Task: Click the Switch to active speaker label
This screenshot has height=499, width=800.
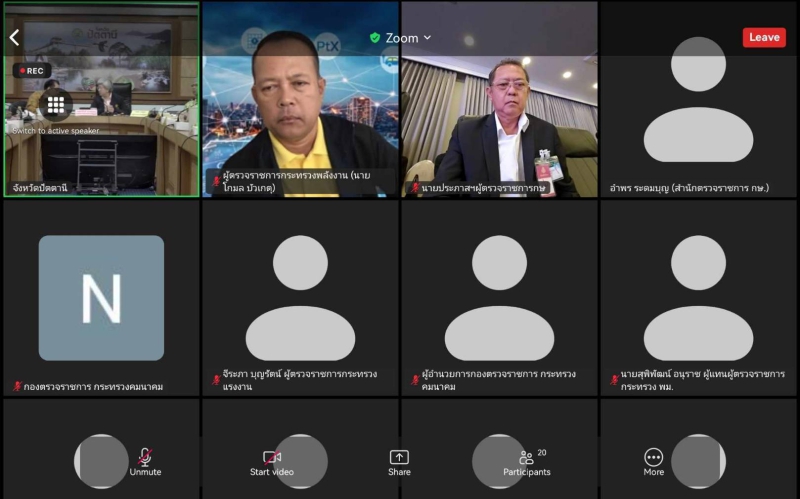Action: (x=56, y=131)
